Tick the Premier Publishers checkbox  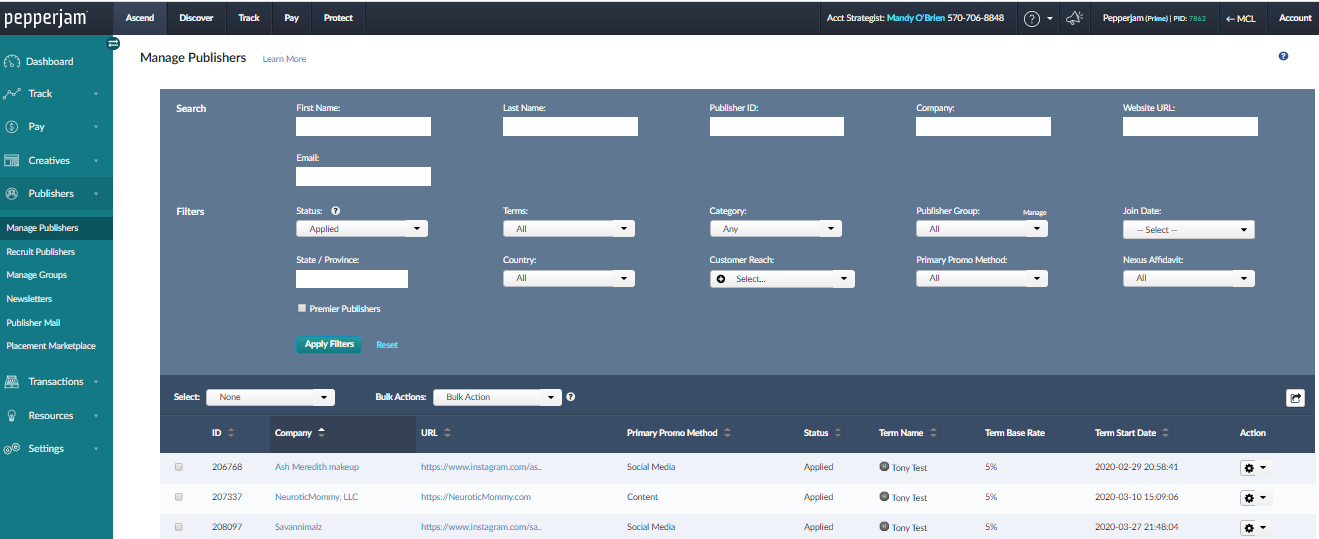click(x=301, y=308)
